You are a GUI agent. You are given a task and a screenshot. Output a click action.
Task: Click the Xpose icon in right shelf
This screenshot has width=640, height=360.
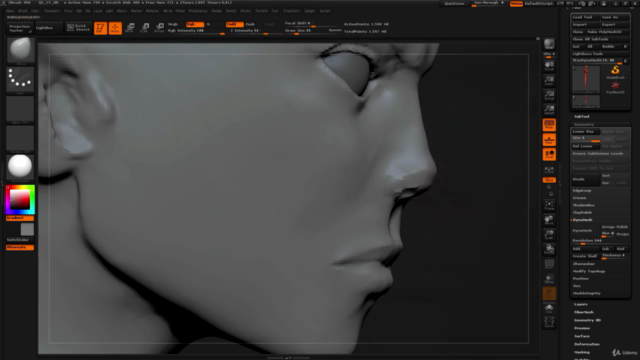[549, 322]
